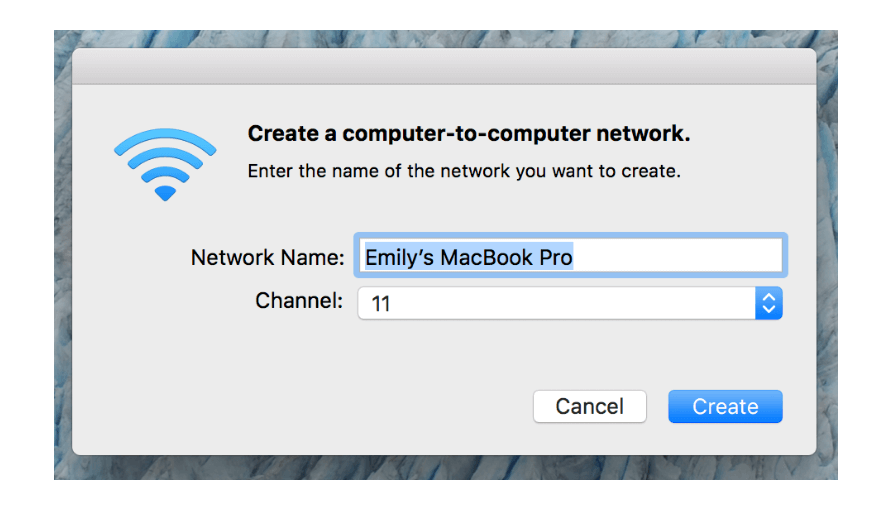This screenshot has height=506, width=874.
Task: Click the blue Wi-Fi icon
Action: click(165, 164)
